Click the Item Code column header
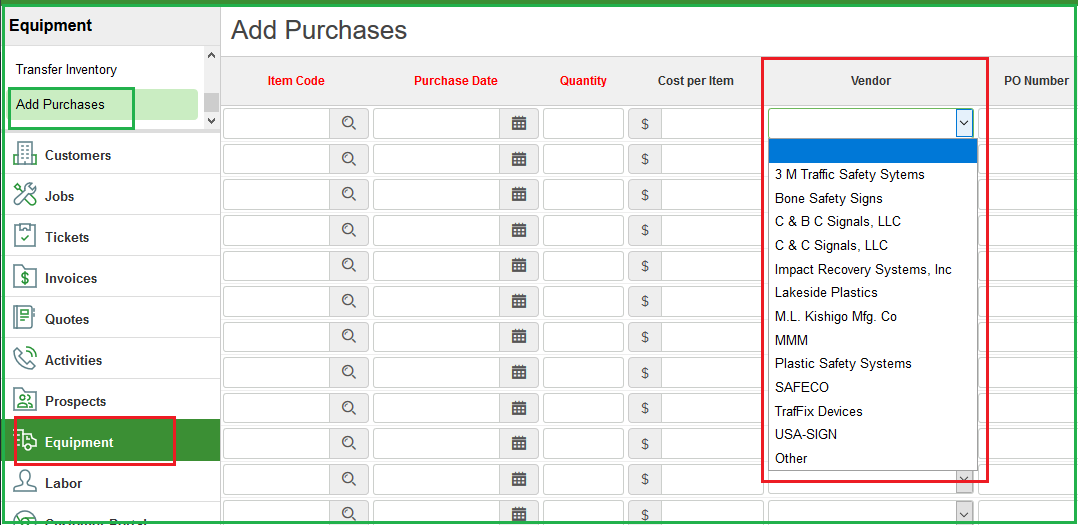This screenshot has width=1078, height=525. [x=296, y=81]
